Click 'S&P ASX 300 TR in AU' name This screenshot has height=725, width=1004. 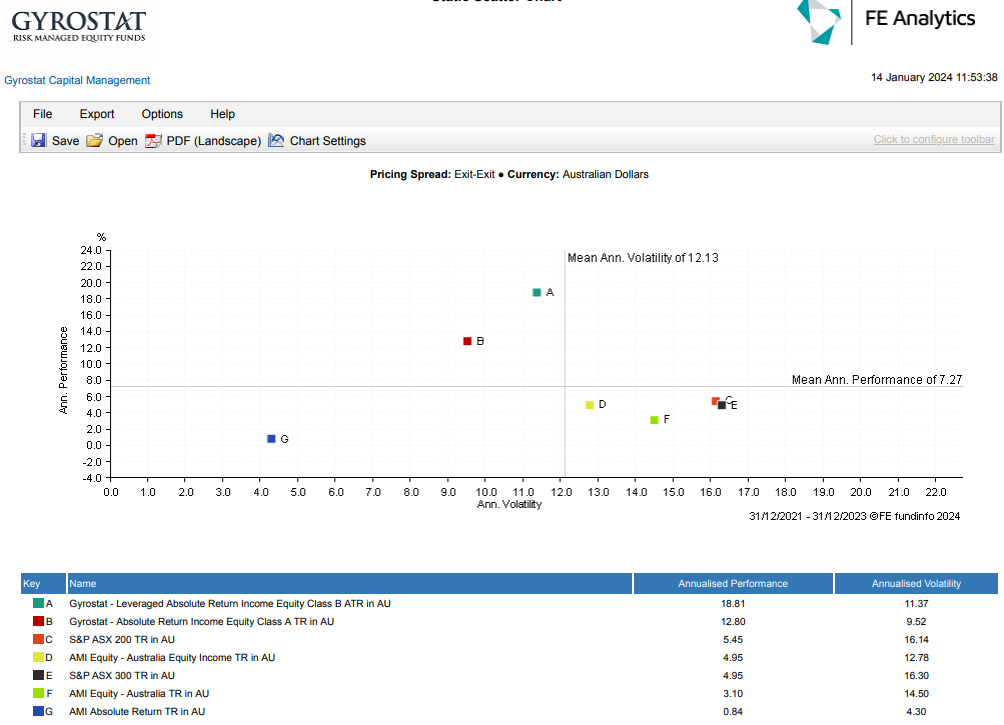click(x=122, y=676)
